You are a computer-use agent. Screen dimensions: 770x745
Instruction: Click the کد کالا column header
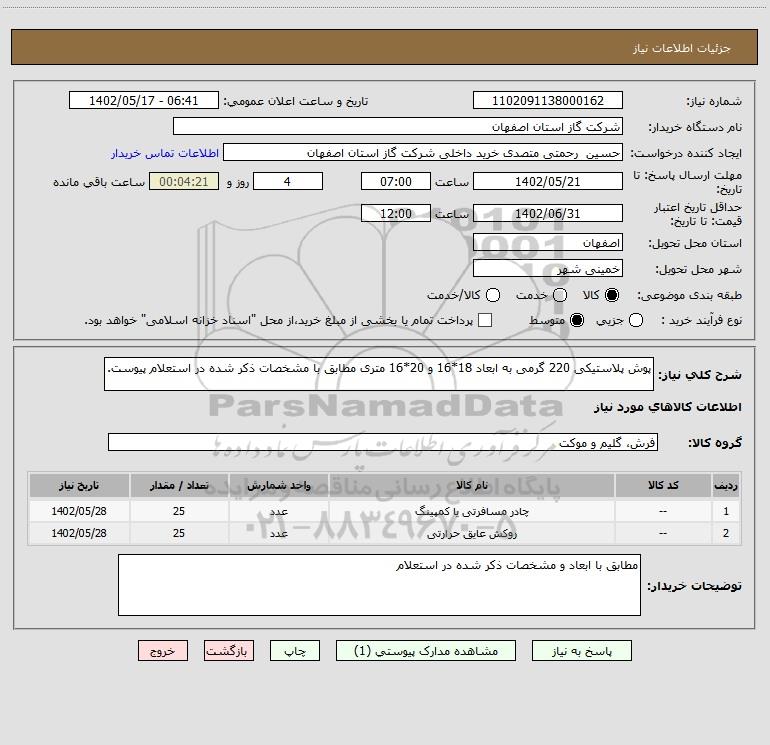[663, 486]
